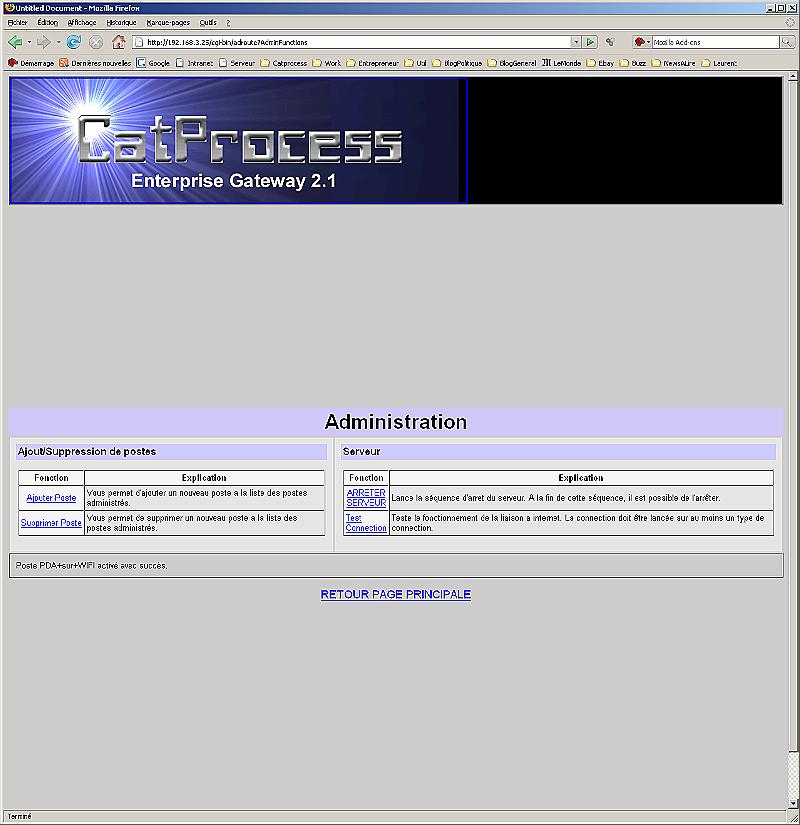Viewport: 800px width, 825px height.
Task: Open the forward history dropdown arrow
Action: click(58, 42)
